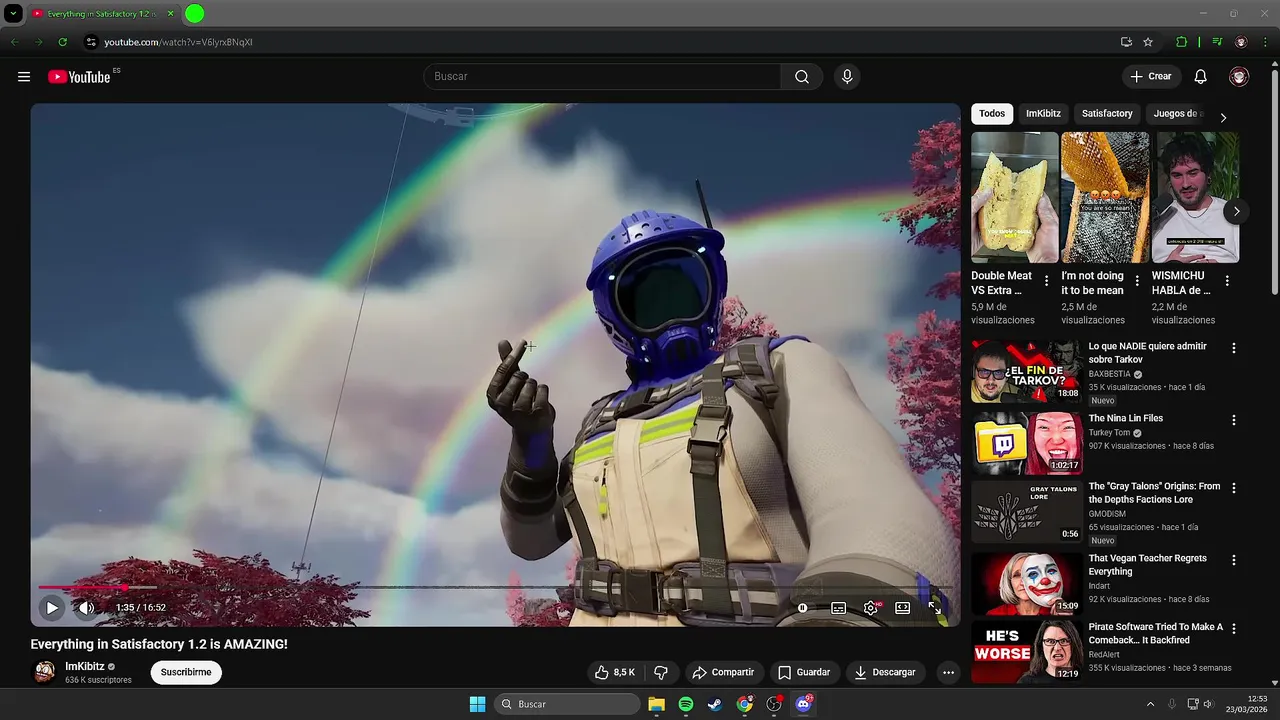Open the ImKibitz channel avatar
The height and width of the screenshot is (720, 1280).
45,672
